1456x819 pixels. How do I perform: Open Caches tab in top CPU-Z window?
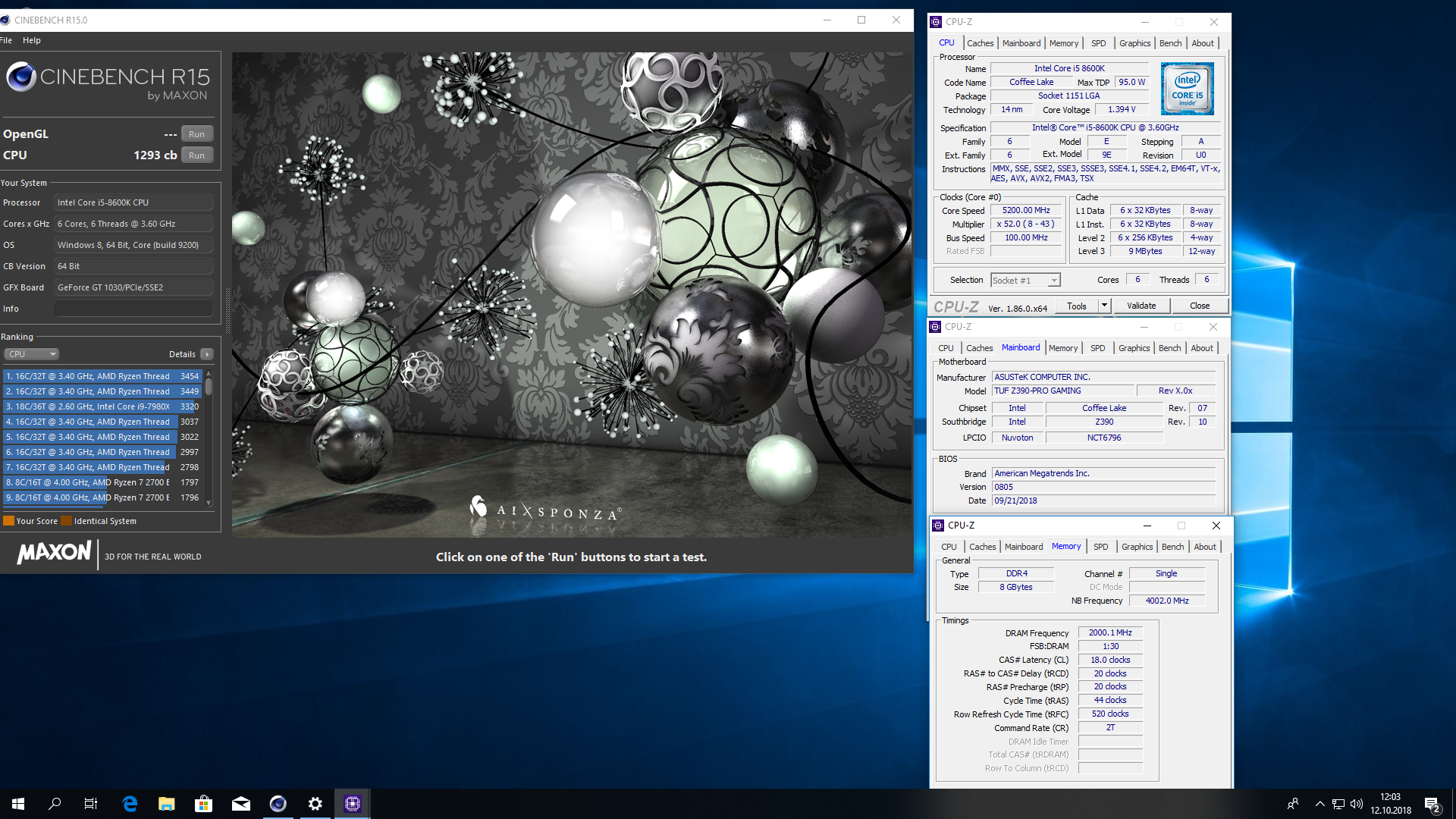tap(980, 43)
